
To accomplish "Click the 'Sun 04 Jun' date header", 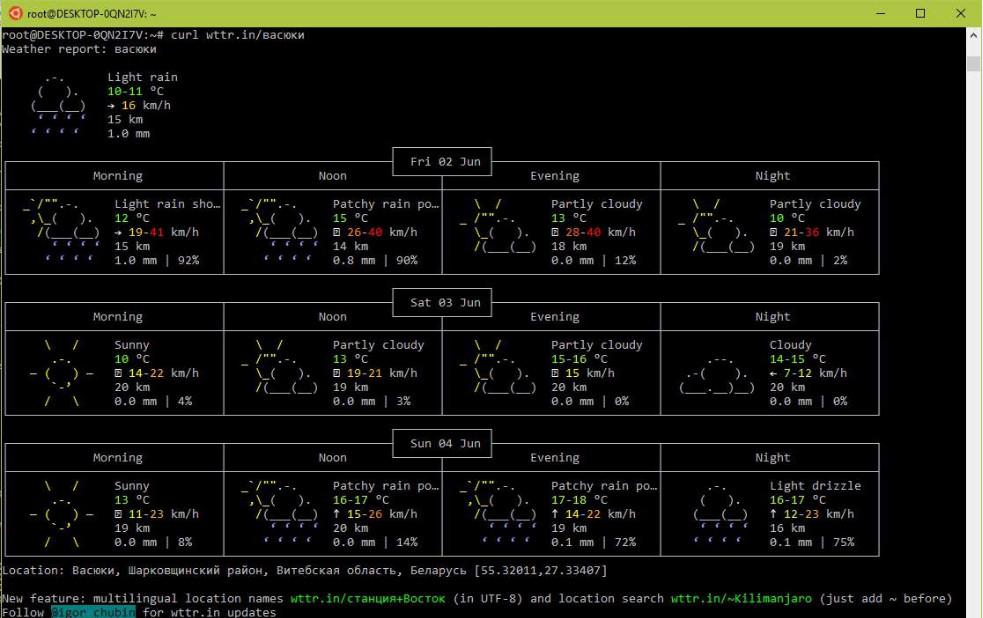I will [445, 444].
